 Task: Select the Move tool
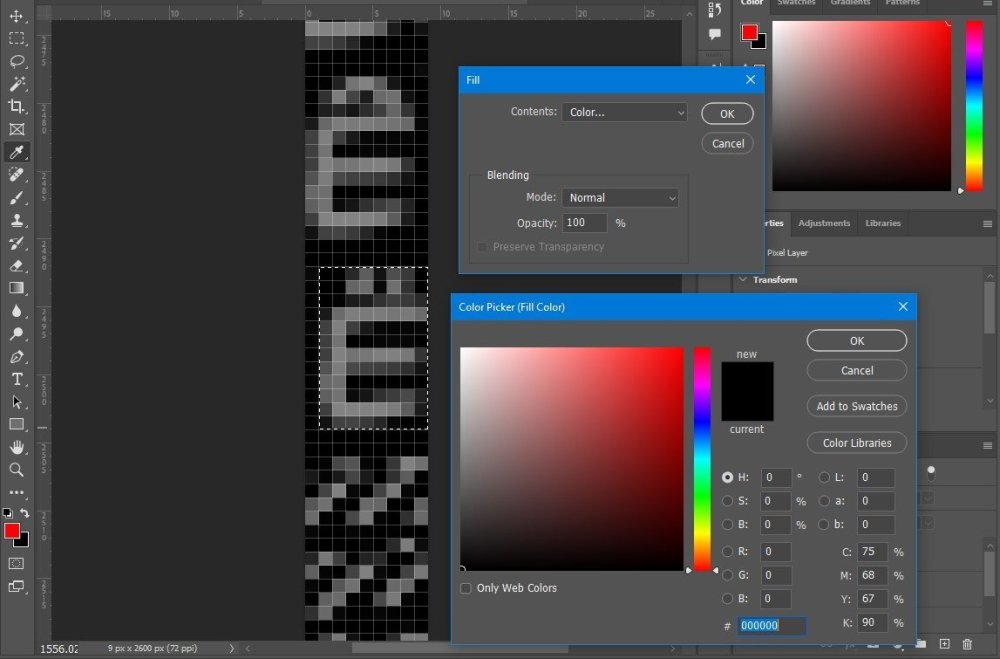tap(16, 16)
